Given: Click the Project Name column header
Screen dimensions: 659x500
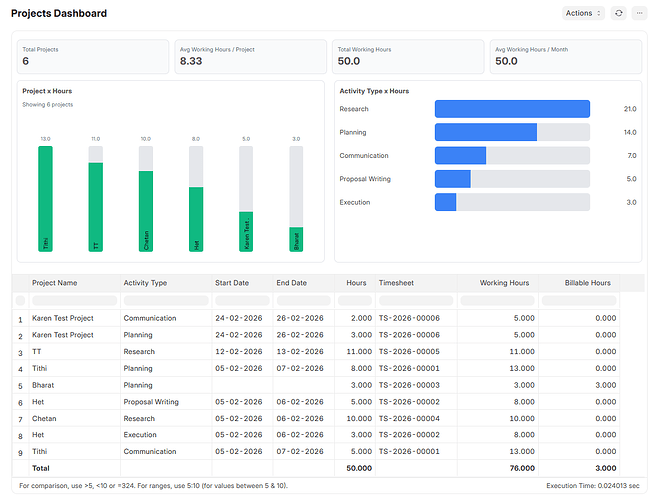Looking at the screenshot, I should point(55,283).
